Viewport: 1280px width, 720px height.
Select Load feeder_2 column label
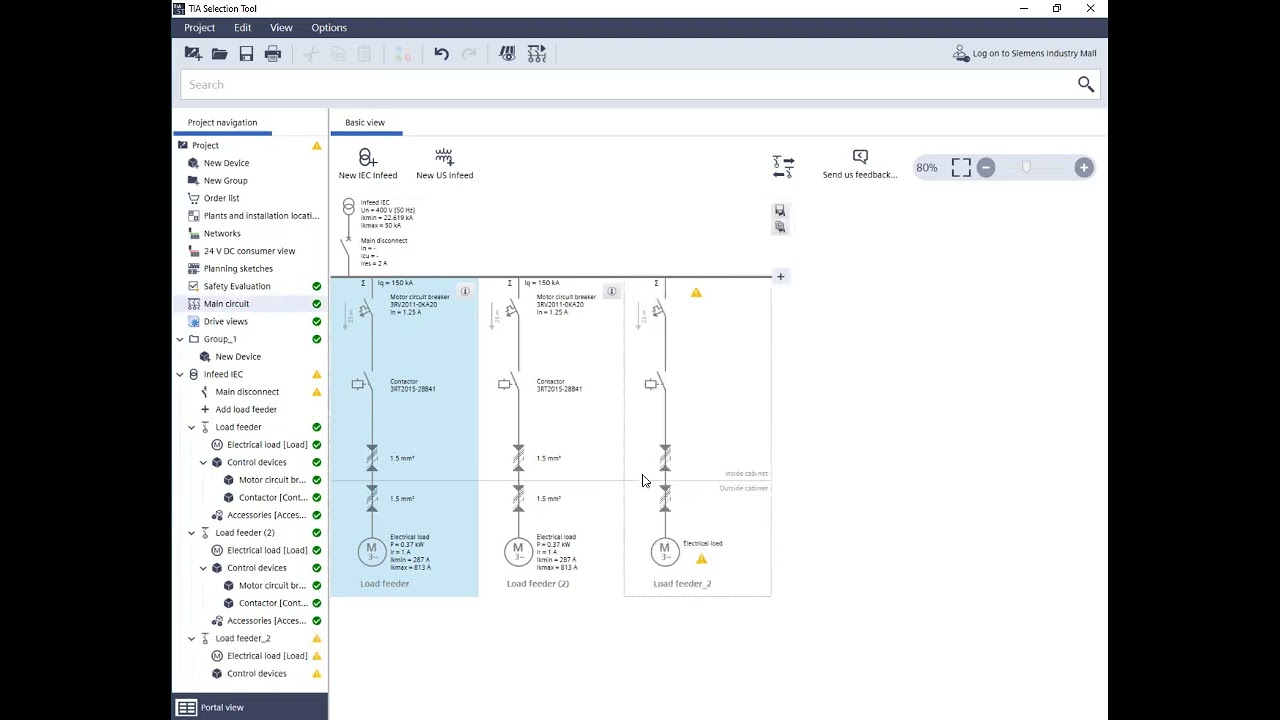click(x=682, y=584)
